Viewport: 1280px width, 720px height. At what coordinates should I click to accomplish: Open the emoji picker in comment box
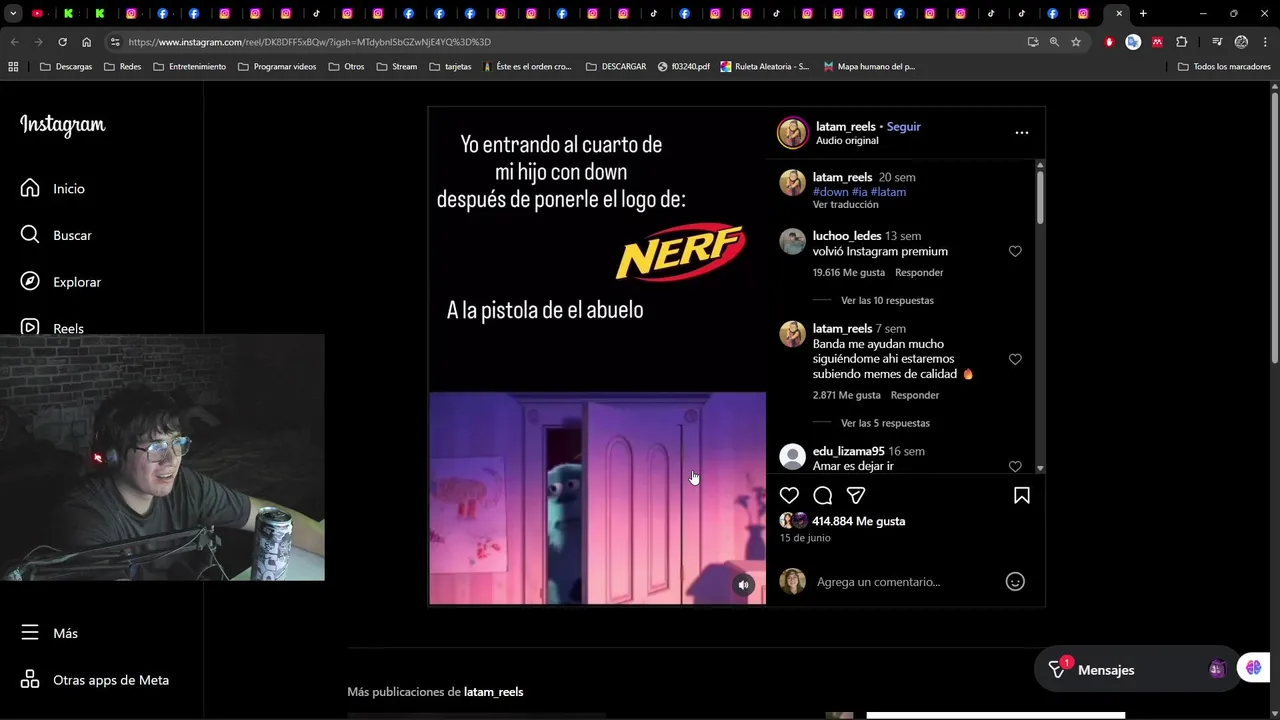(1015, 581)
